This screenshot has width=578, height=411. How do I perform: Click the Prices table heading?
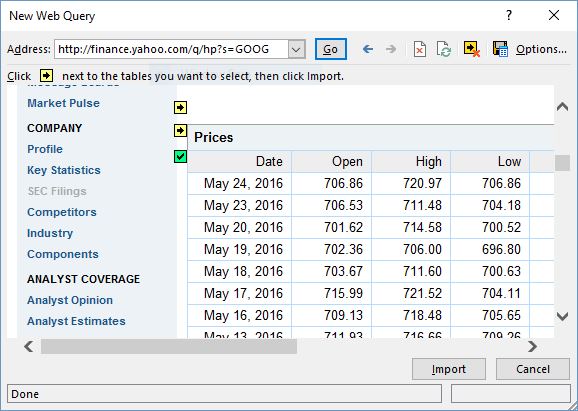click(214, 137)
